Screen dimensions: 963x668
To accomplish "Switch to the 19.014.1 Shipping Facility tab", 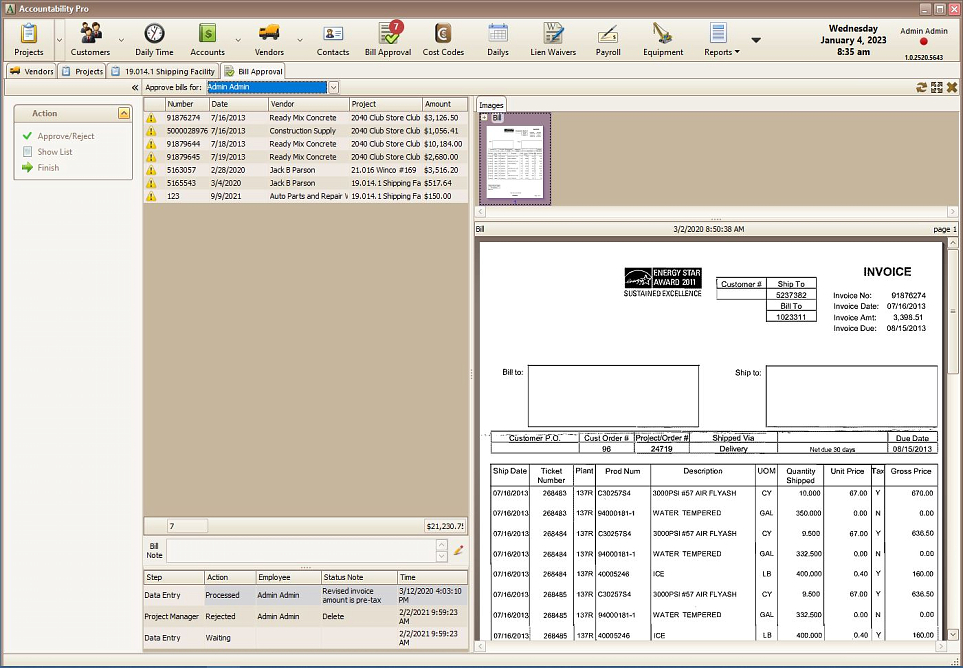I will 163,72.
